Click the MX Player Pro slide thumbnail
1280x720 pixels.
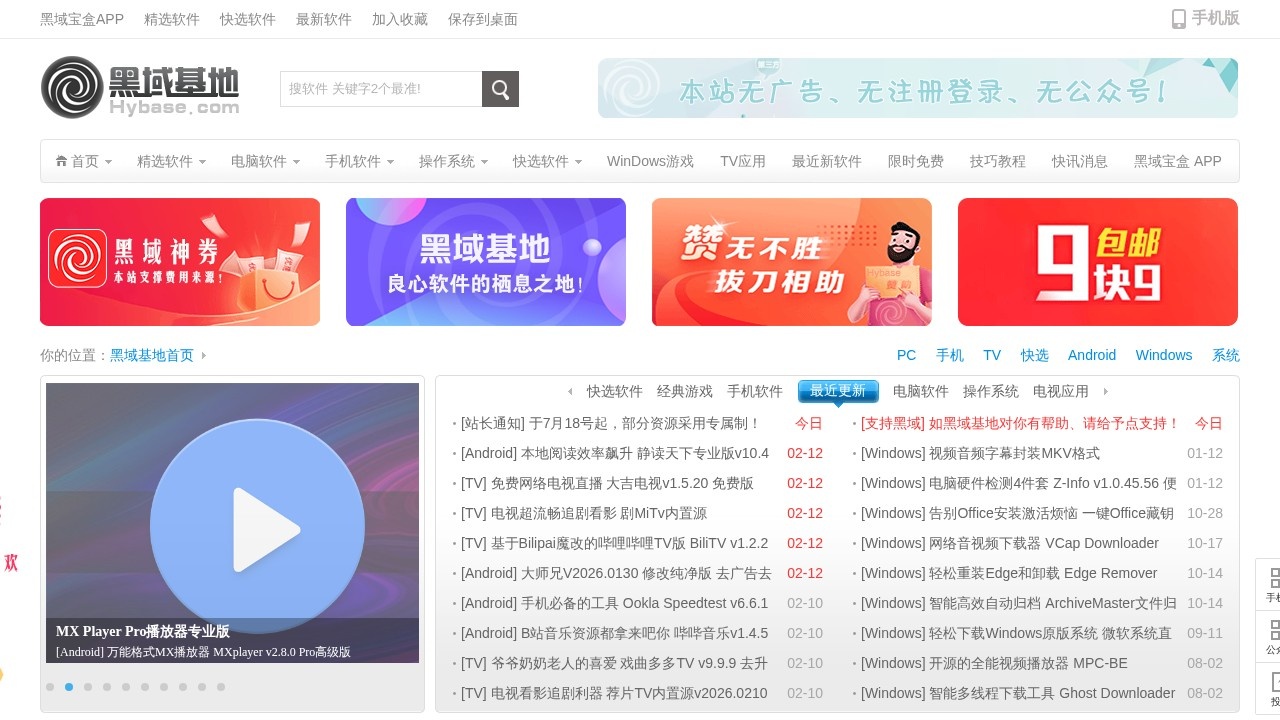232,520
